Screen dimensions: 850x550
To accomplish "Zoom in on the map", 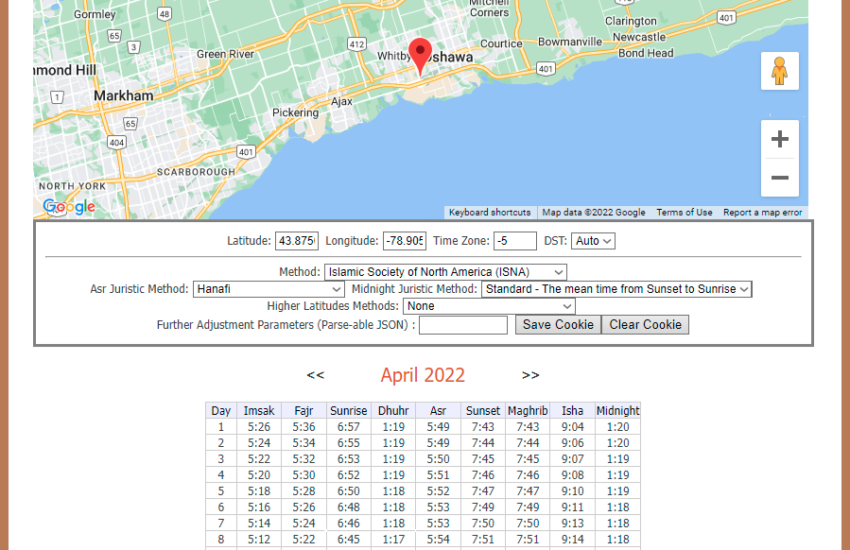I will pyautogui.click(x=779, y=139).
